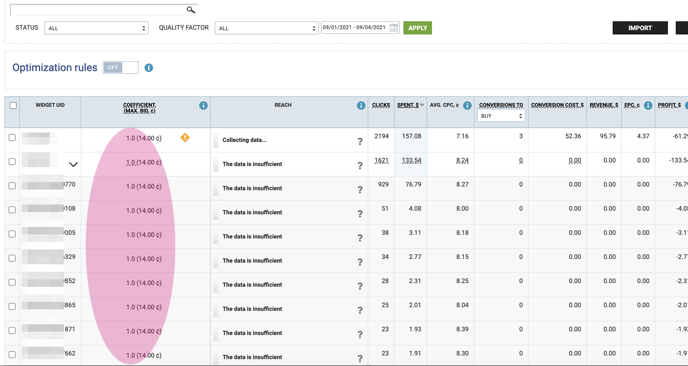This screenshot has width=688, height=366.
Task: Open the QUALITY FACTOR dropdown
Action: pyautogui.click(x=266, y=28)
